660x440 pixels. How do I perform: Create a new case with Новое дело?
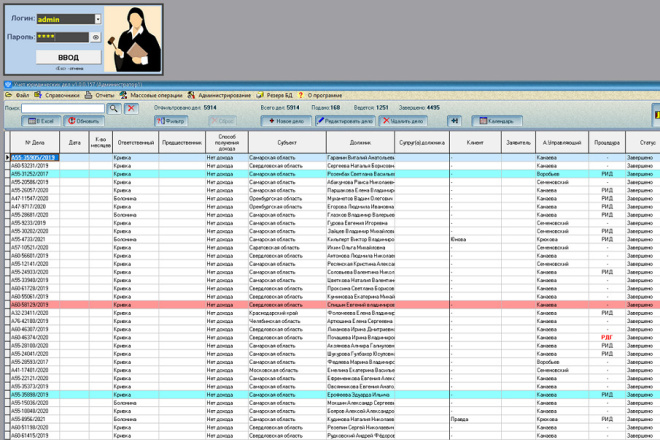click(286, 121)
